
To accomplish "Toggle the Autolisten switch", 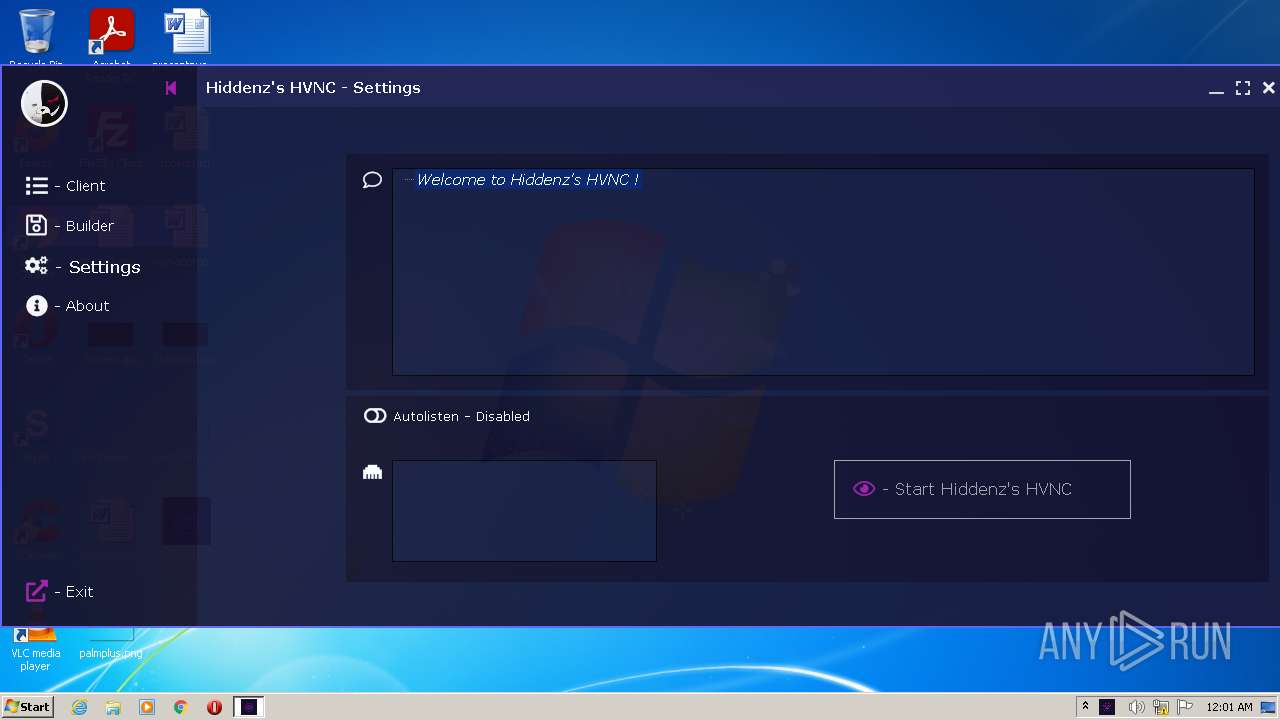I will point(375,416).
